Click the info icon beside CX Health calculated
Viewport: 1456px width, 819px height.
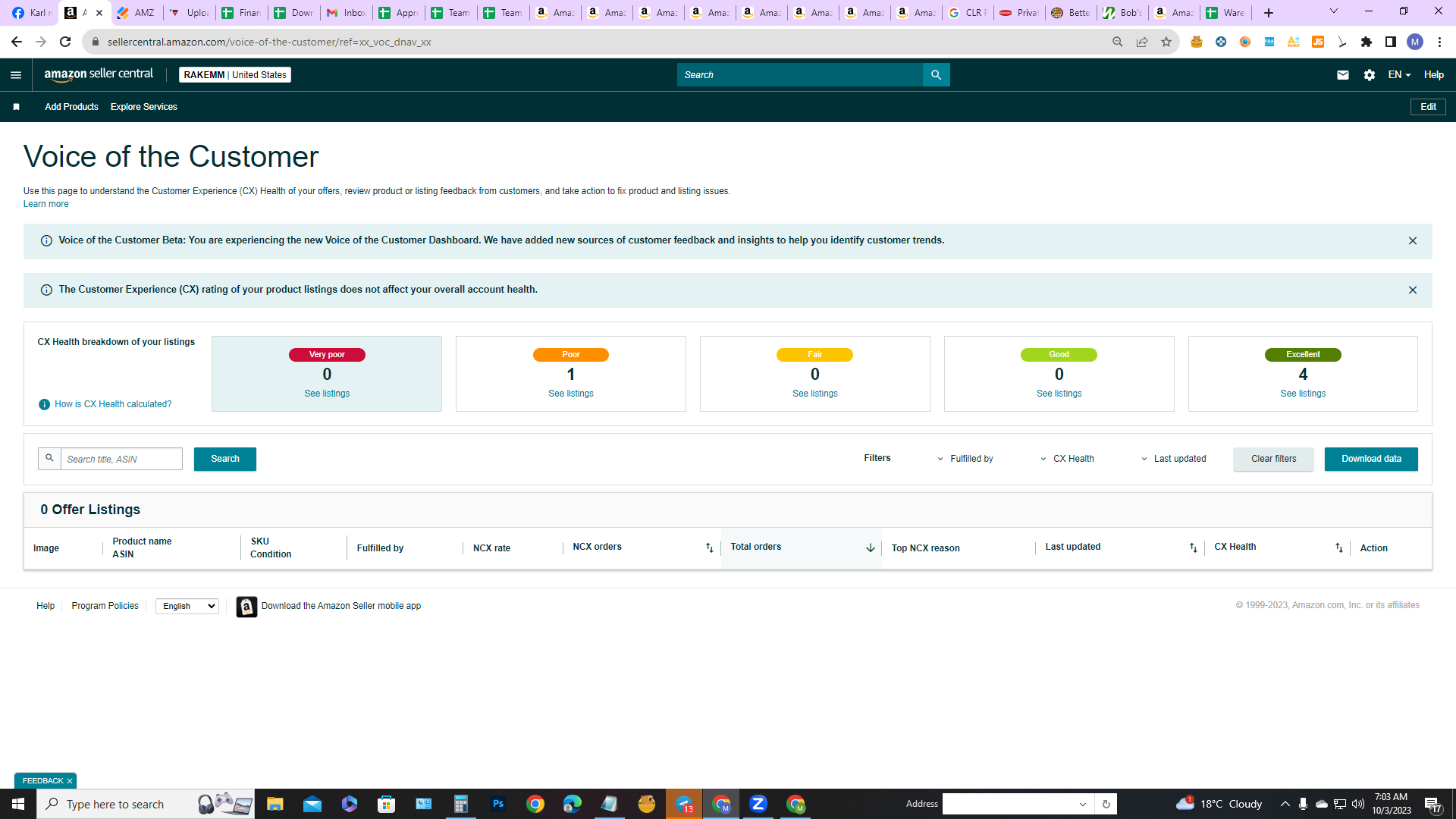coord(44,404)
